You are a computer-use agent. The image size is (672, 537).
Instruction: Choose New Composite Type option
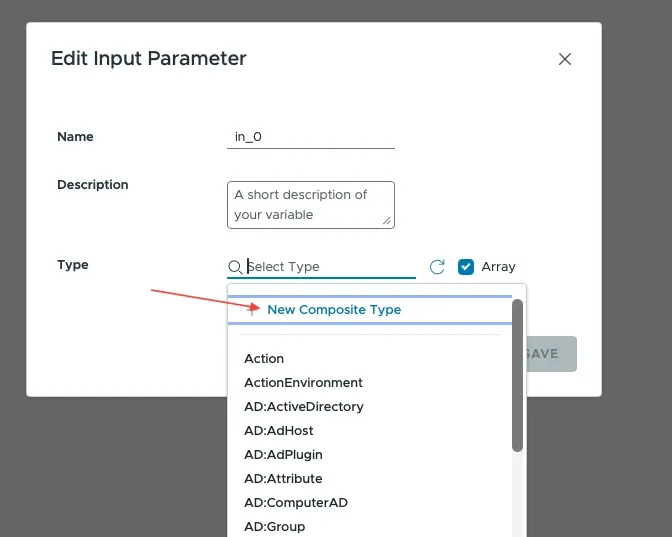[x=334, y=310]
